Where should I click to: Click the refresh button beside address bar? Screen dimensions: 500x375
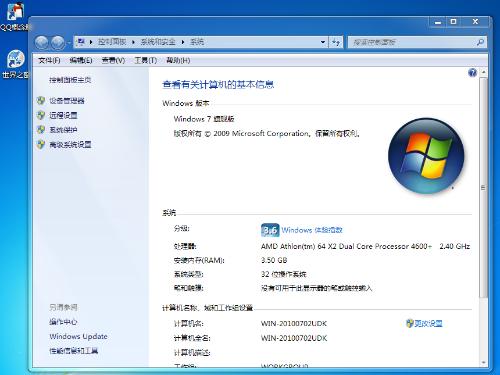pyautogui.click(x=336, y=42)
